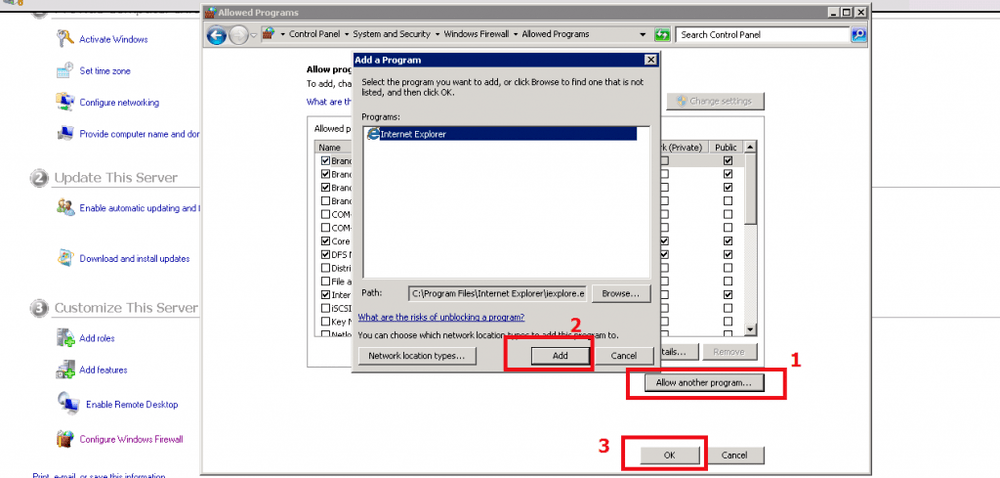Enable the Distri row checkbox
Image resolution: width=1000 pixels, height=478 pixels.
click(x=326, y=268)
